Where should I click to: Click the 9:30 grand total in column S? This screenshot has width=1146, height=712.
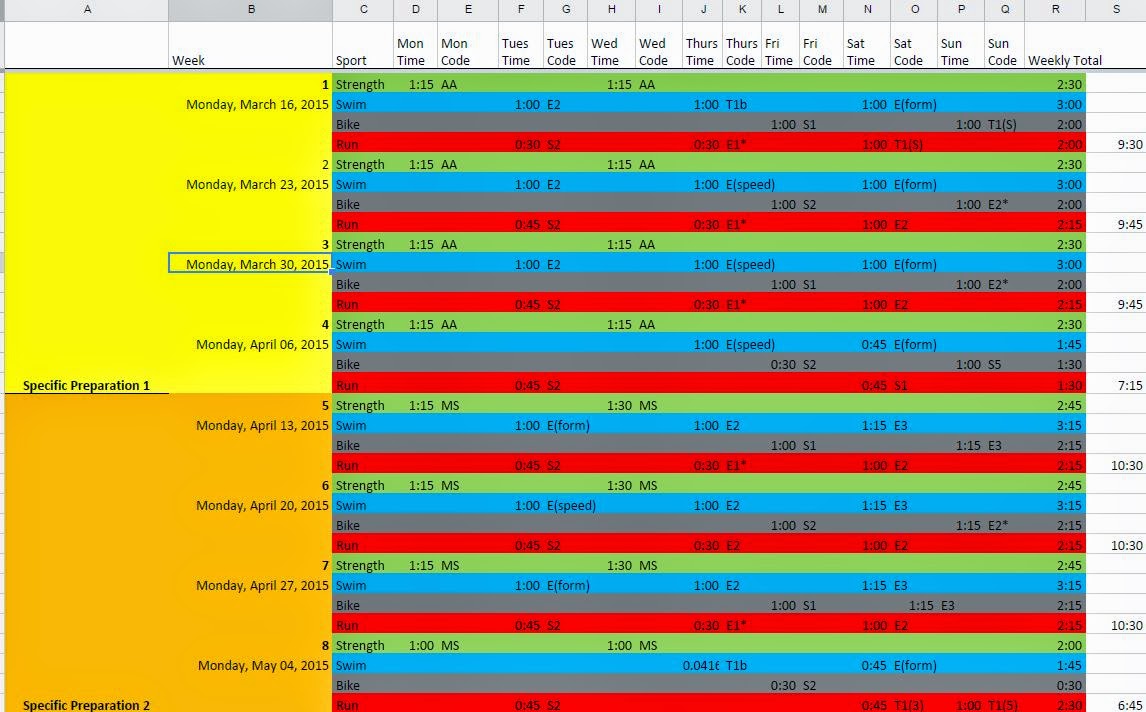coord(1116,145)
